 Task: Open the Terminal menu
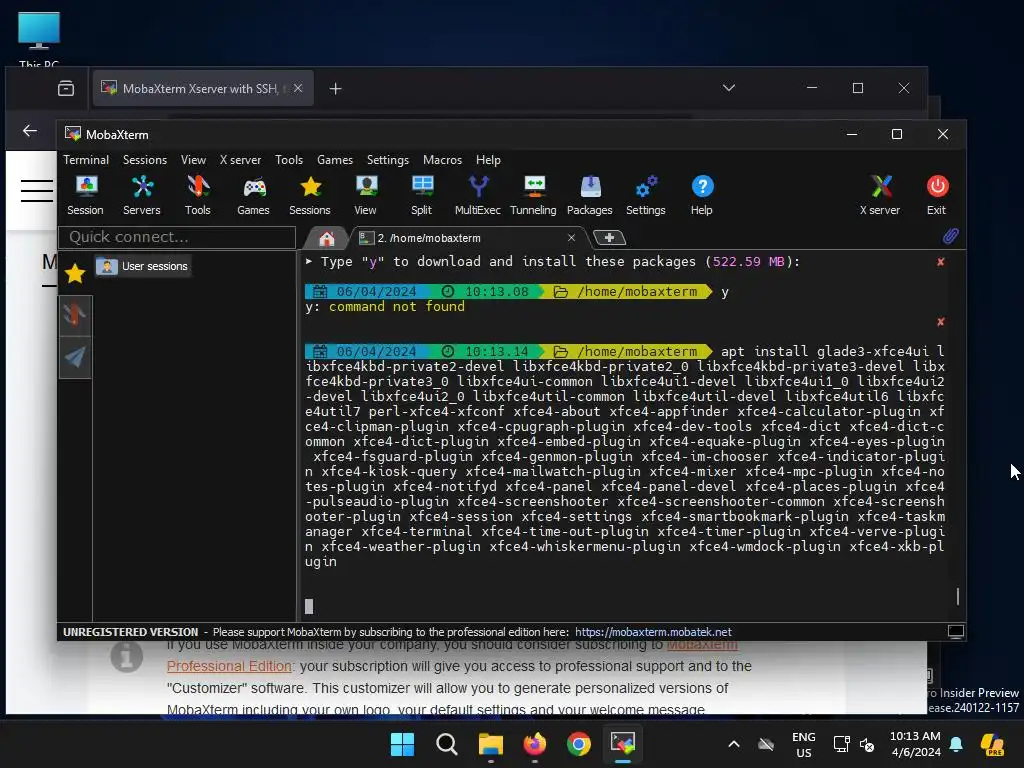(86, 160)
